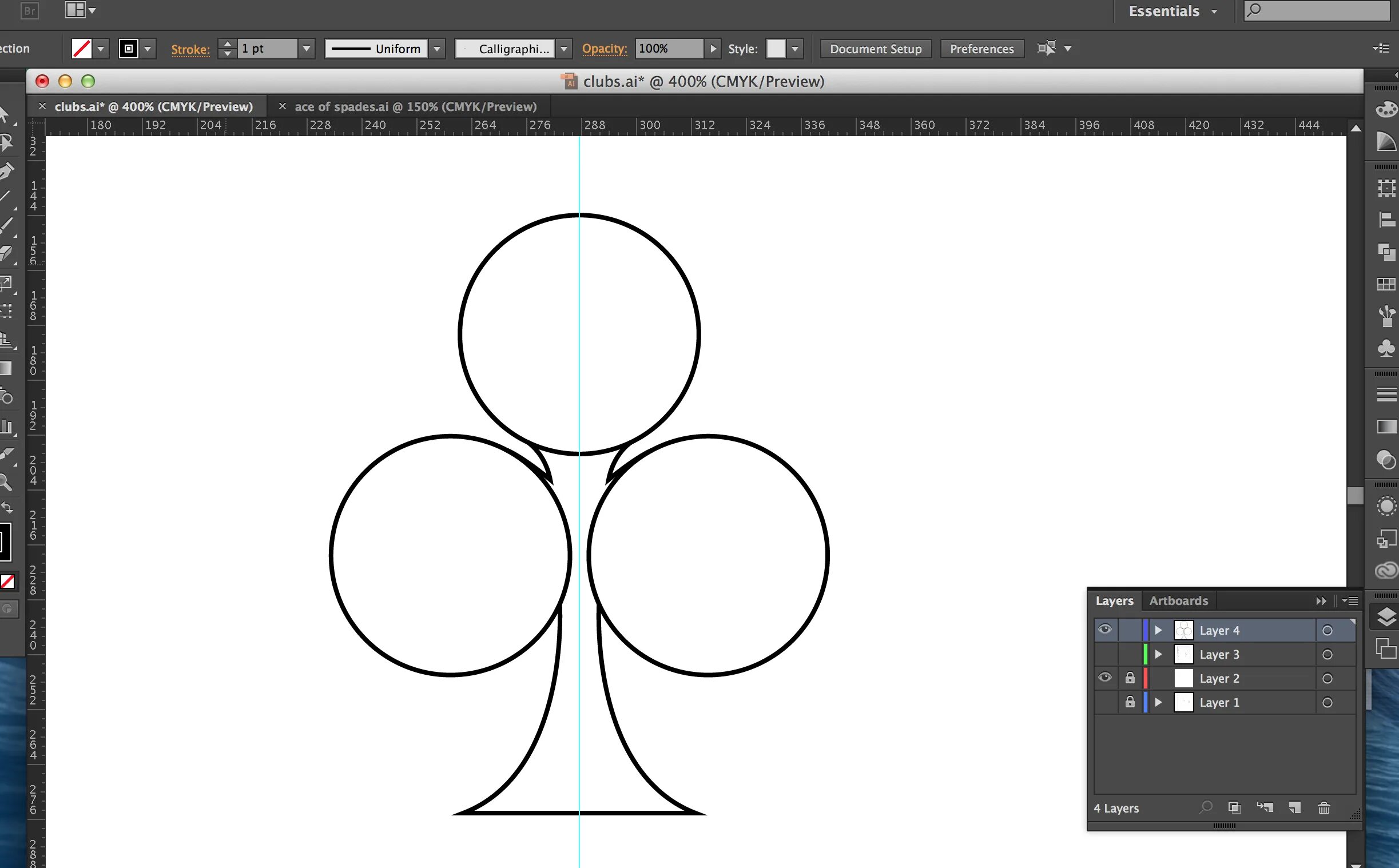Open the Symbols panel club icon
This screenshot has width=1399, height=868.
click(x=1386, y=348)
